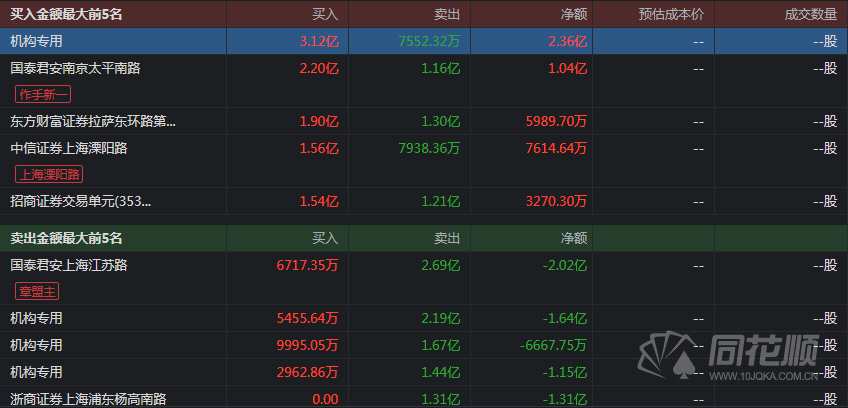This screenshot has width=848, height=408.
Task: Open 招商证券交易单元 broker entry
Action: 81,201
